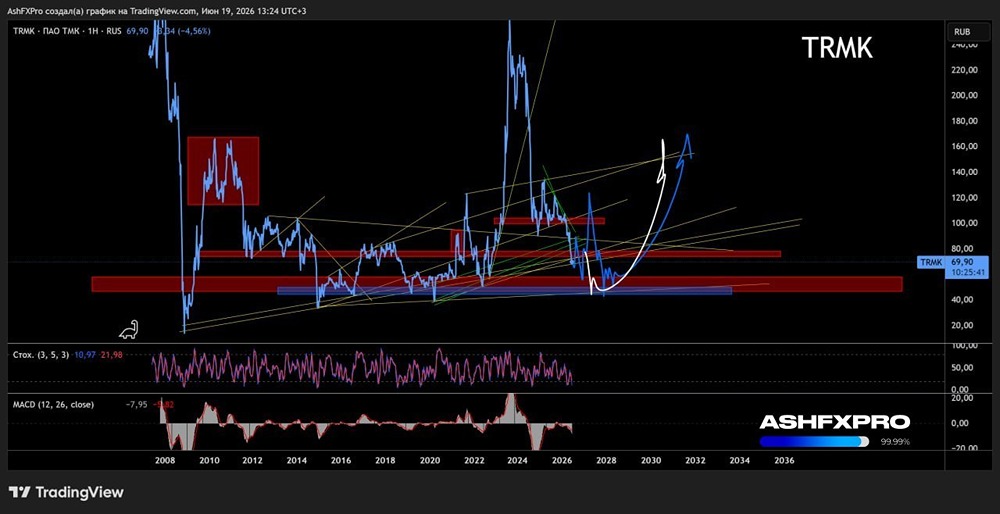Click the 200,00 price axis label
Image resolution: width=1000 pixels, height=514 pixels.
click(963, 96)
